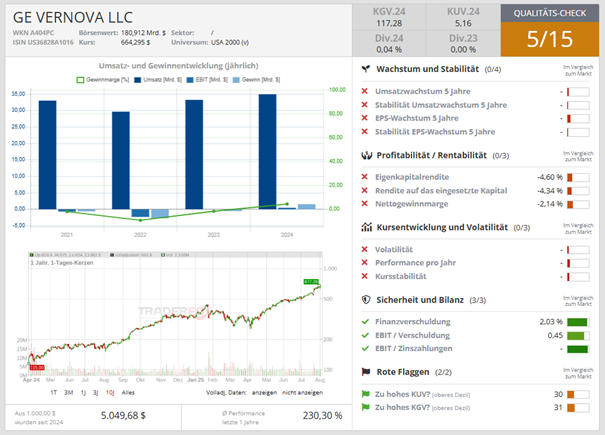Viewport: 605px width, 435px height.
Task: Select the 3J chart timeframe
Action: (95, 393)
